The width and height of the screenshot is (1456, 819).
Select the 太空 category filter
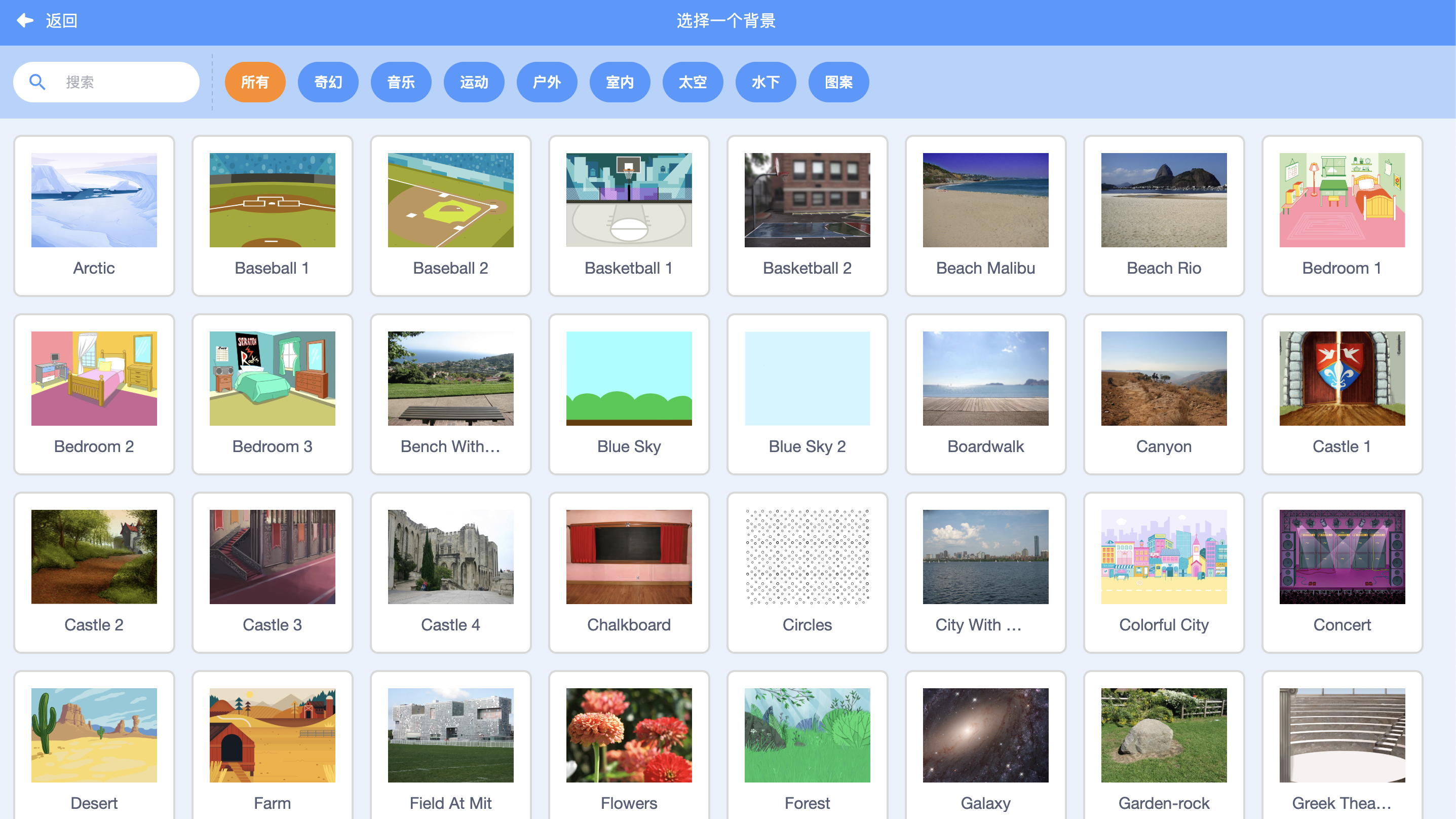click(x=693, y=82)
